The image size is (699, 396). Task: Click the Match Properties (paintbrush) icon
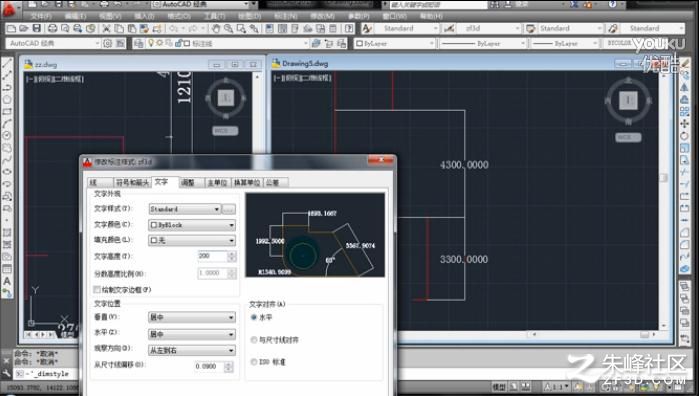click(x=157, y=29)
